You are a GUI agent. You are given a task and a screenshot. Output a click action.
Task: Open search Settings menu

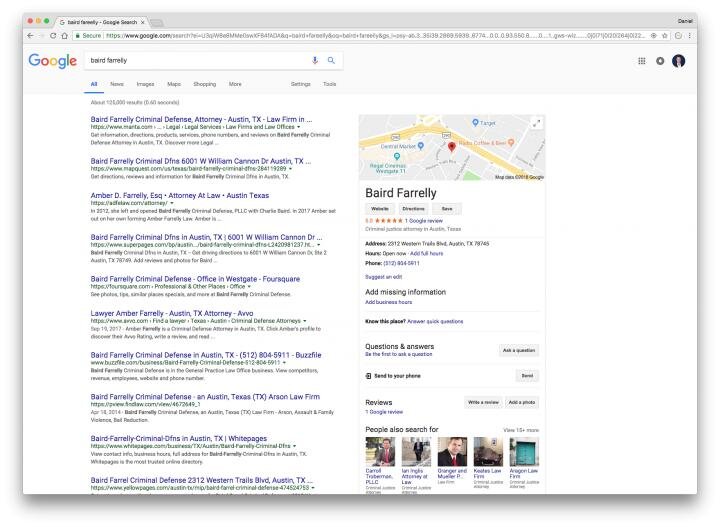301,84
